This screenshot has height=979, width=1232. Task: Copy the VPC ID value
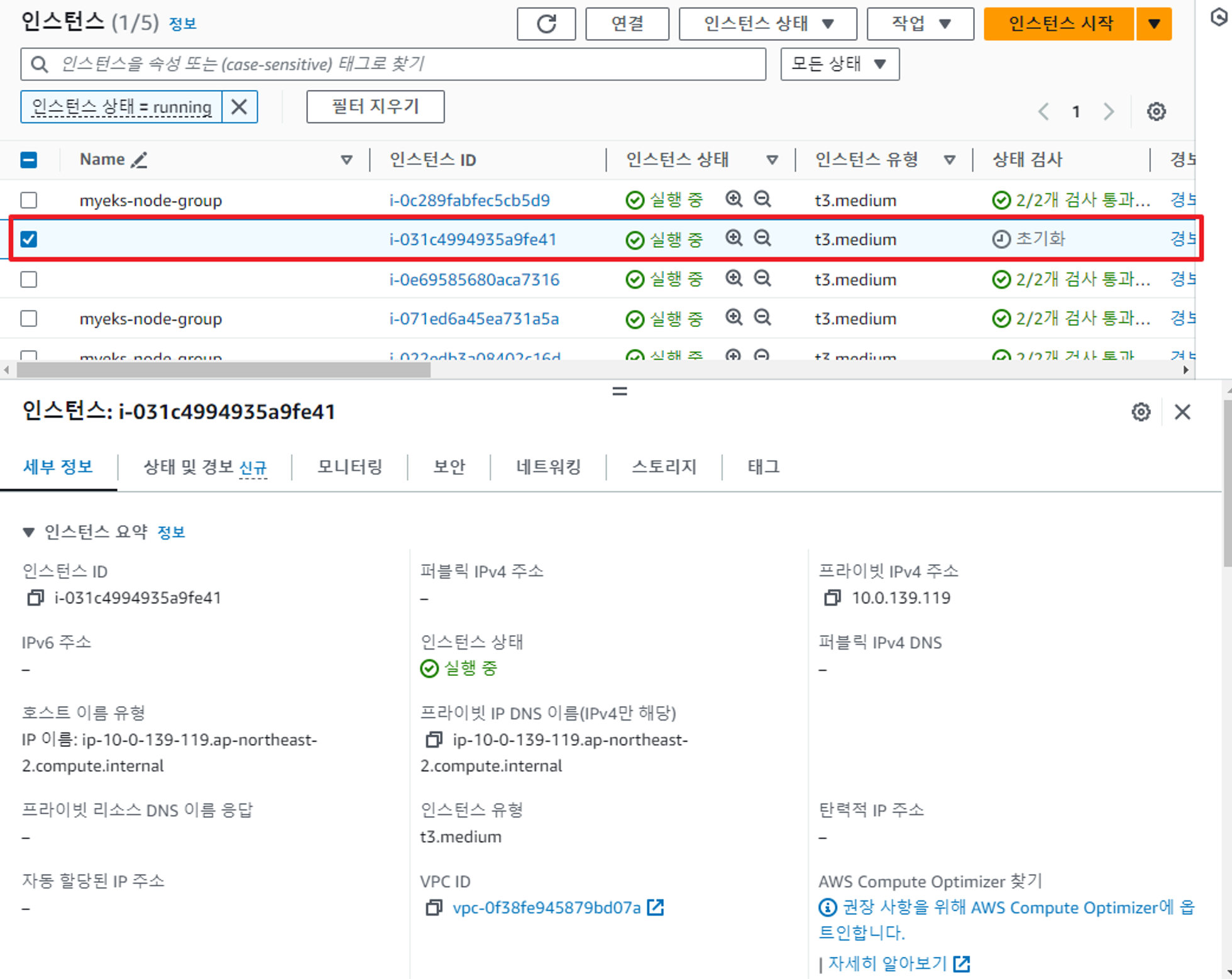click(434, 908)
